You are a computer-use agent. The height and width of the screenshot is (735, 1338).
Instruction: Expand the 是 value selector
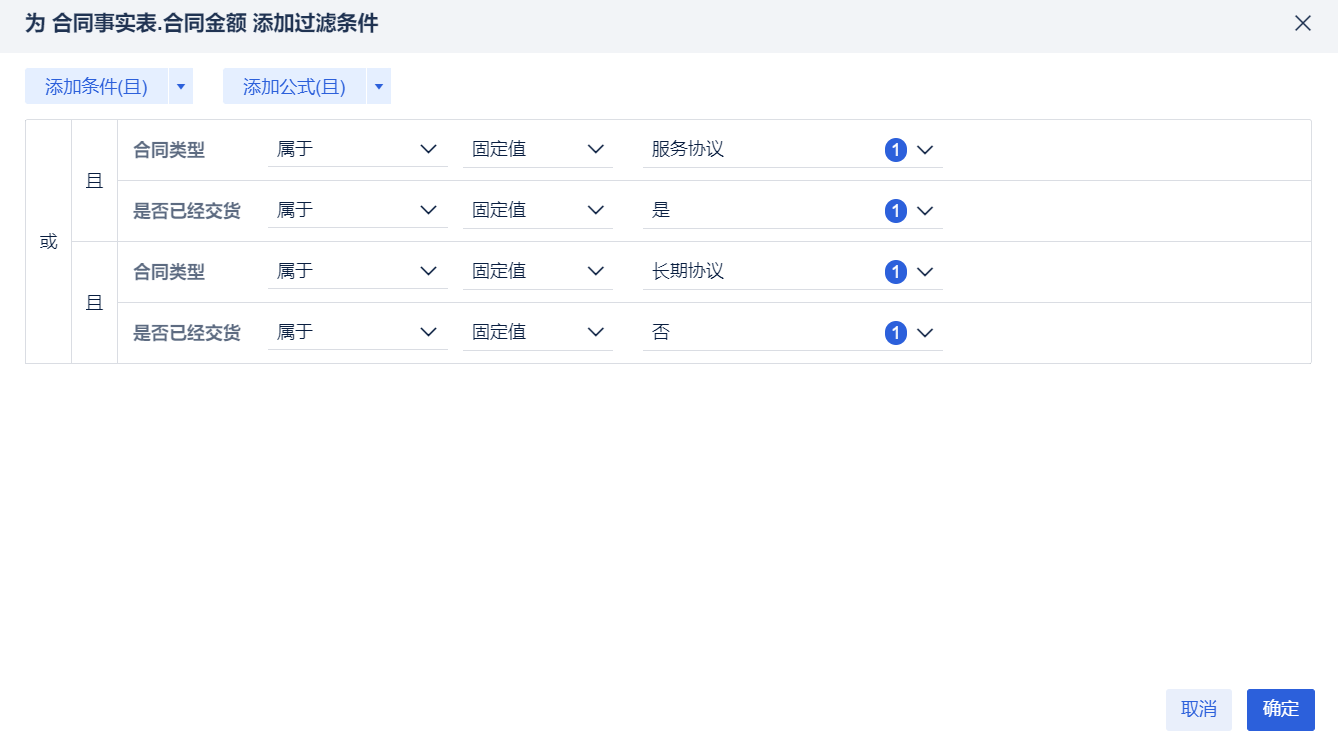coord(925,211)
